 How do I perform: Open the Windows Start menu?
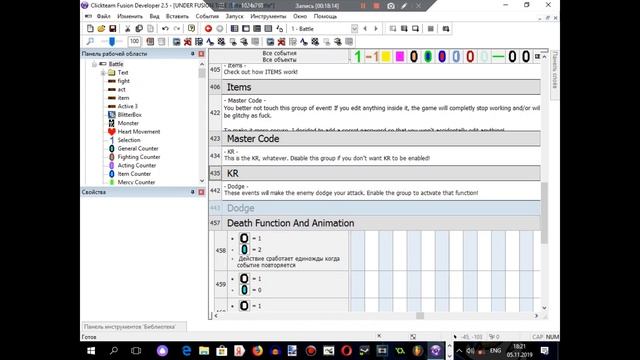point(91,351)
